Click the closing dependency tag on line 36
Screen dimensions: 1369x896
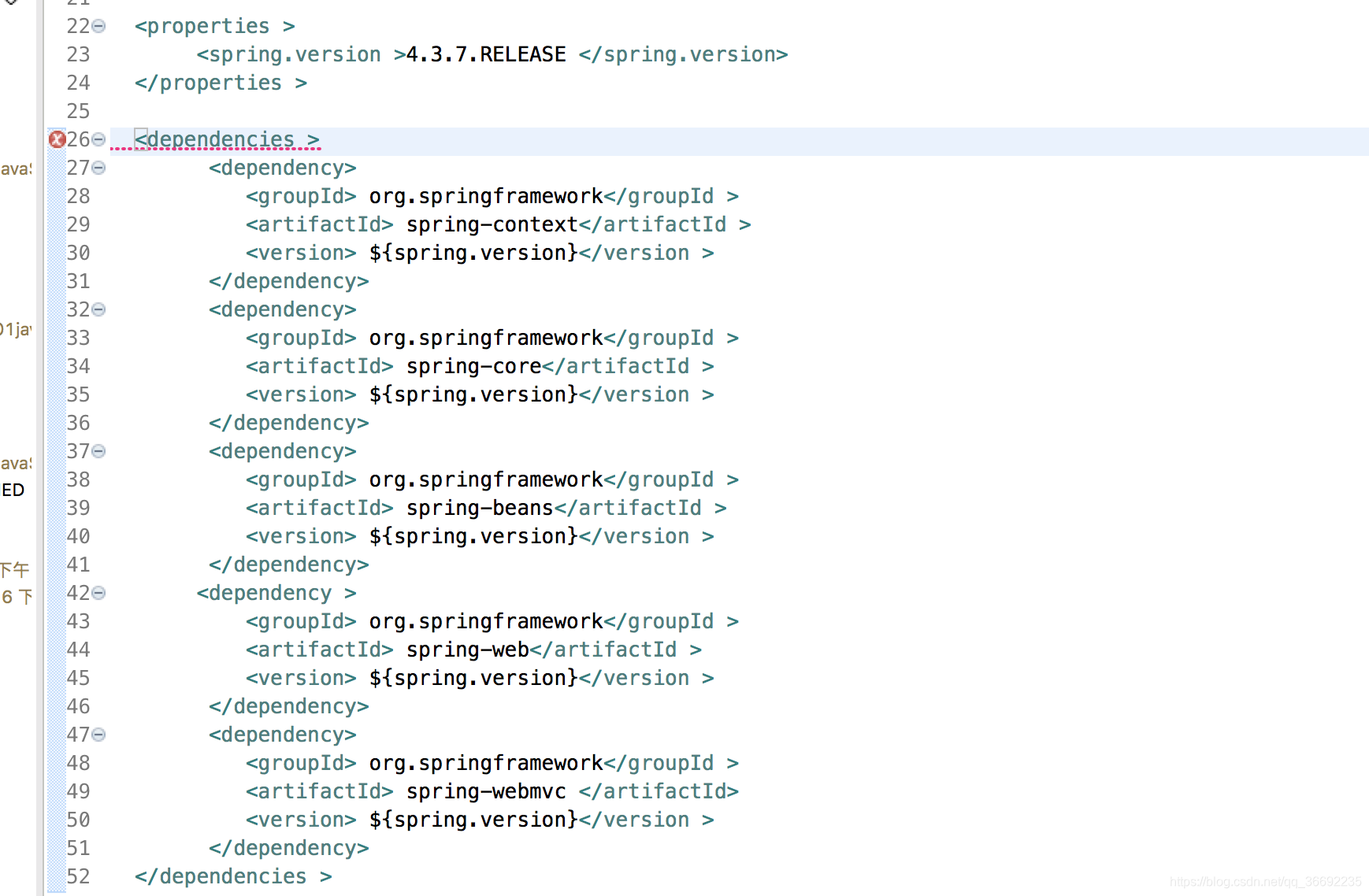(x=288, y=423)
